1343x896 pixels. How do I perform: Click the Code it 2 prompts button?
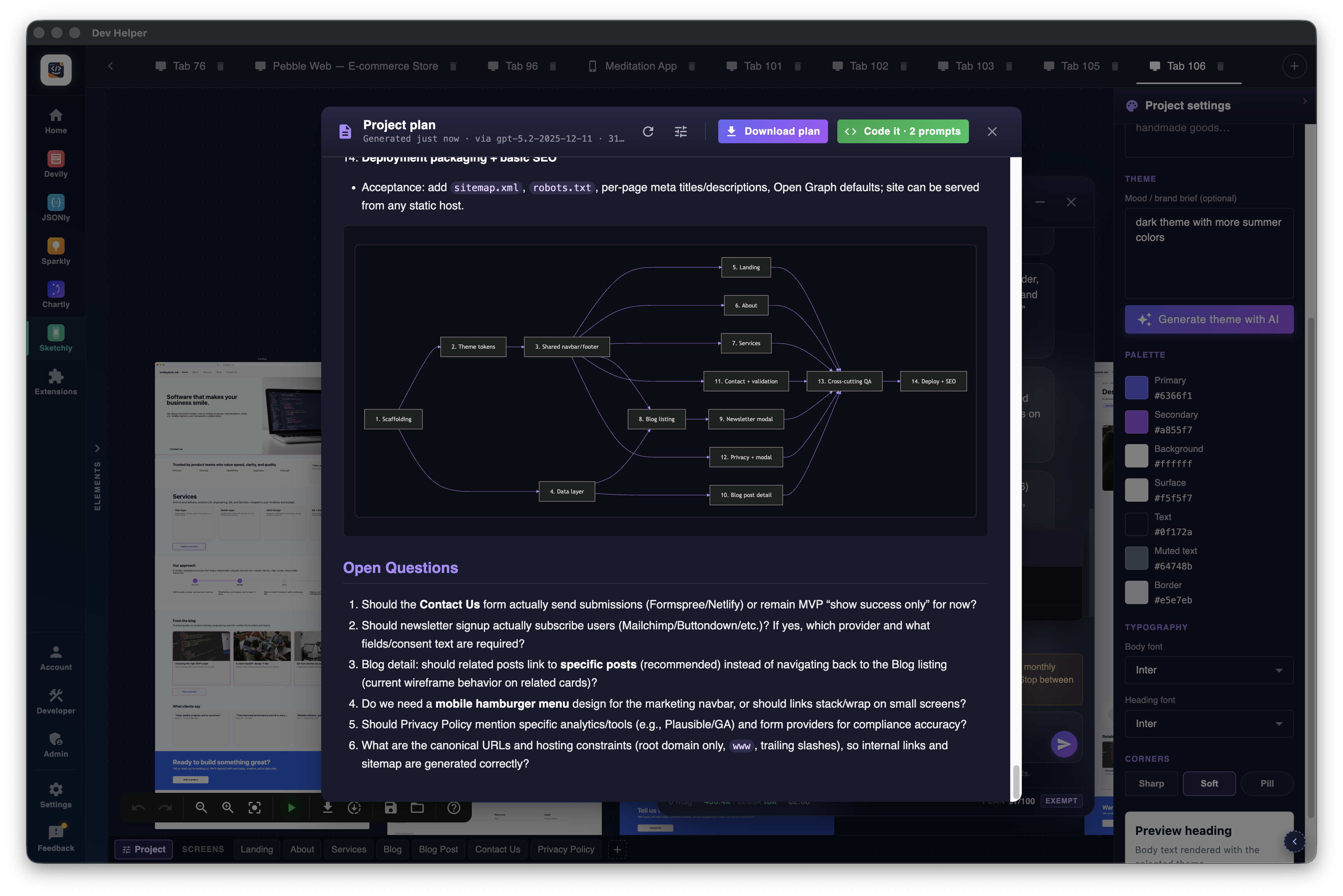point(902,132)
